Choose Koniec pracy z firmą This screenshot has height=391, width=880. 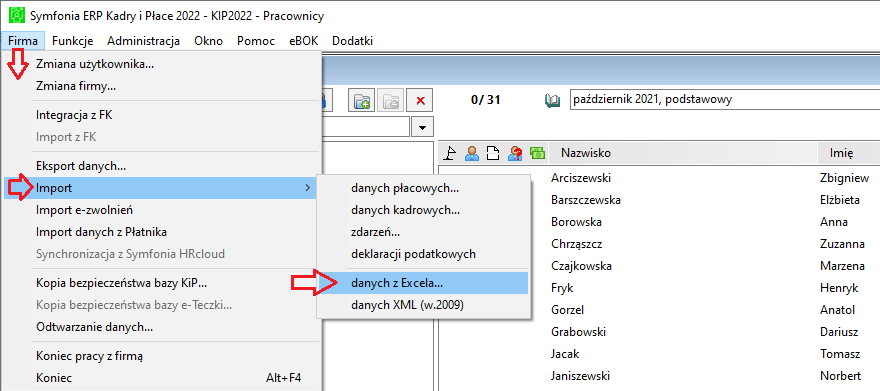163,356
